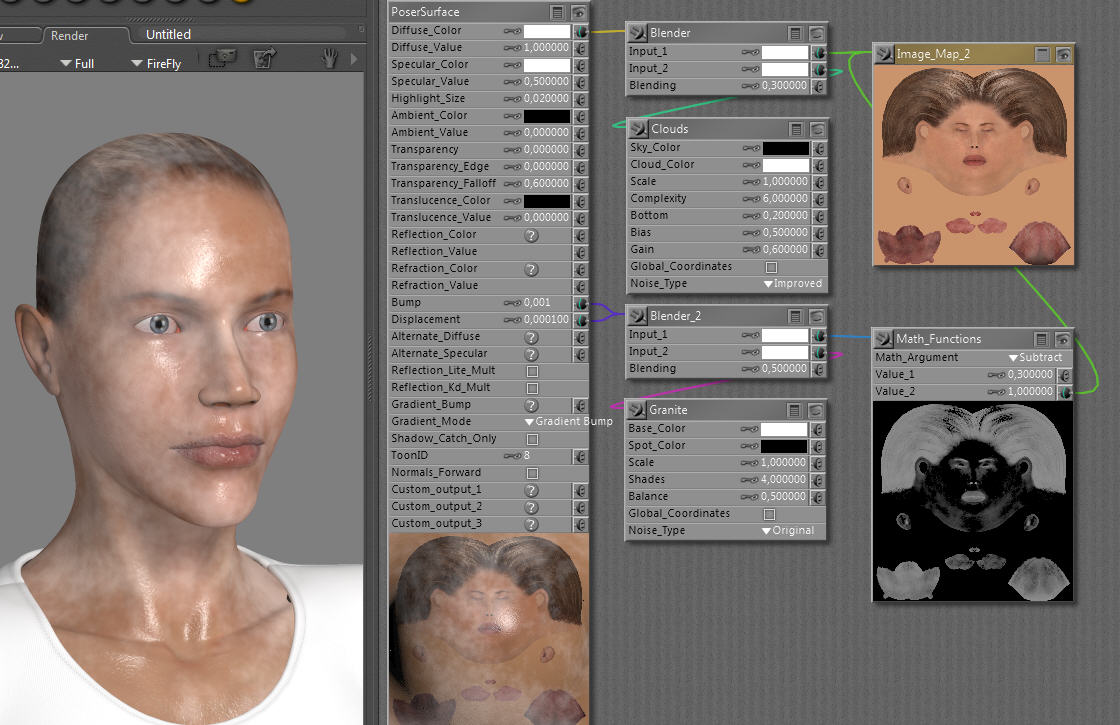Screen dimensions: 1120x725
Task: Click the Granite node output icon
Action: (x=637, y=410)
